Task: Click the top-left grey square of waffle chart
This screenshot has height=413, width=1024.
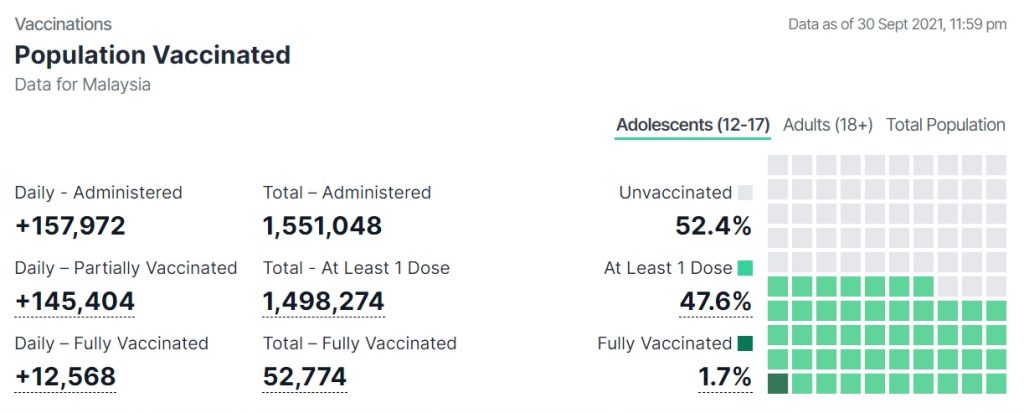Action: pos(778,164)
